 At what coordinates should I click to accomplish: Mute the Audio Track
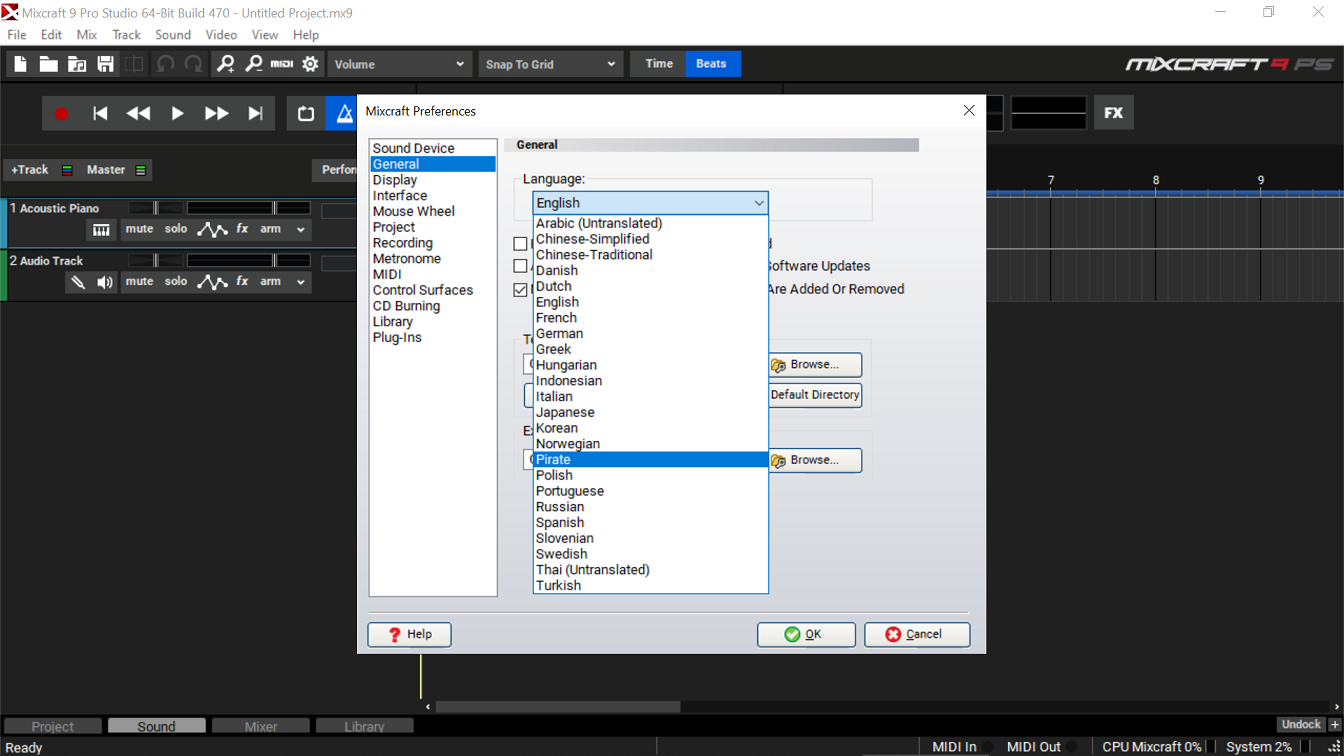pos(139,282)
